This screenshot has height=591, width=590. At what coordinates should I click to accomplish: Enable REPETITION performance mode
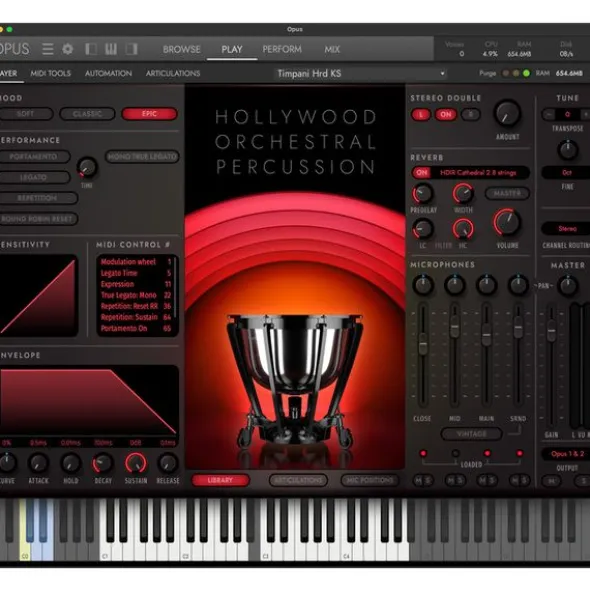click(38, 198)
